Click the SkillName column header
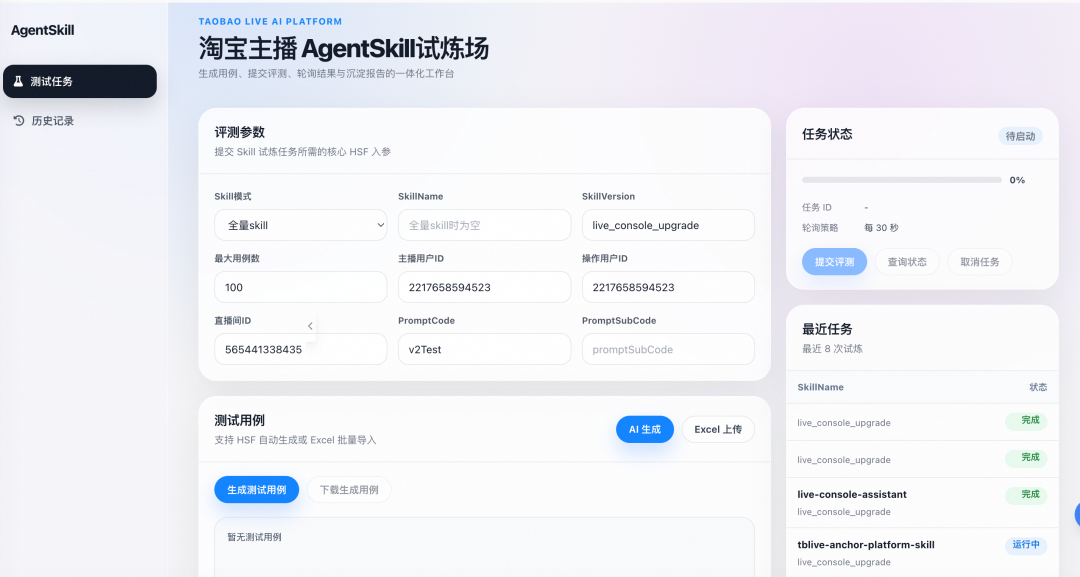Image resolution: width=1080 pixels, height=577 pixels. pyautogui.click(x=820, y=387)
